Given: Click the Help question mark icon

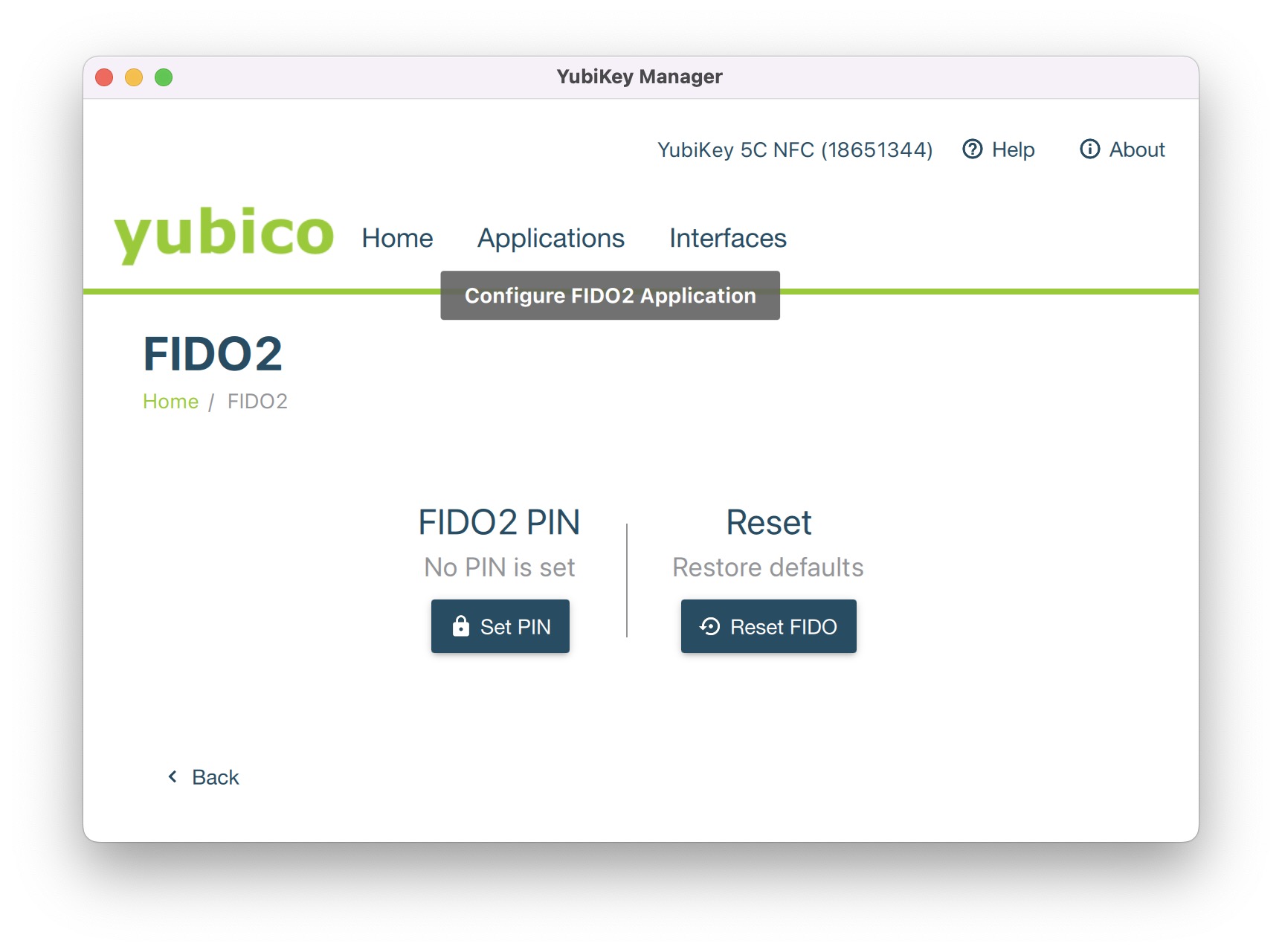Looking at the screenshot, I should [x=972, y=149].
